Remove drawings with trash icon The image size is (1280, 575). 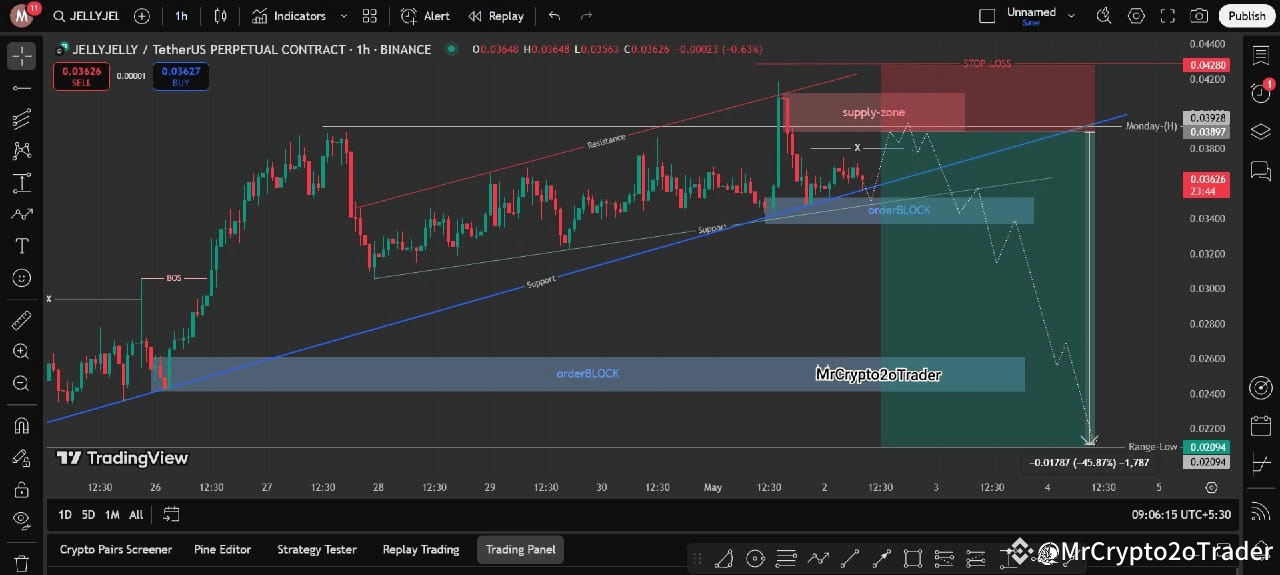pyautogui.click(x=21, y=562)
